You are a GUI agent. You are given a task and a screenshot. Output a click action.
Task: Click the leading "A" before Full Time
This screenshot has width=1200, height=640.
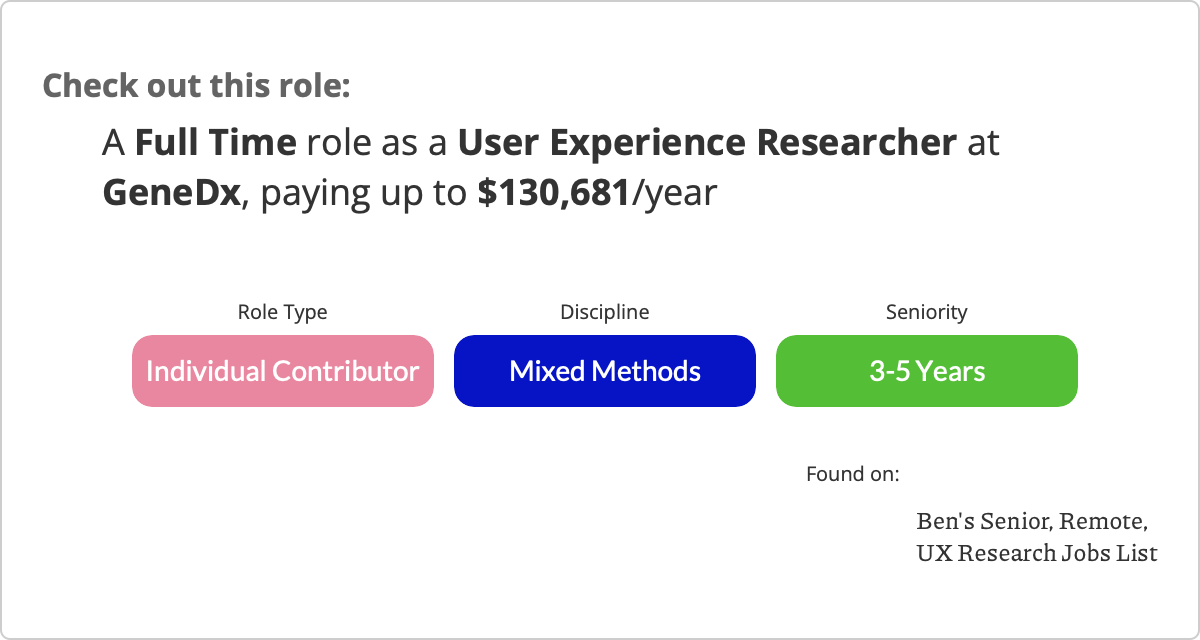point(113,144)
